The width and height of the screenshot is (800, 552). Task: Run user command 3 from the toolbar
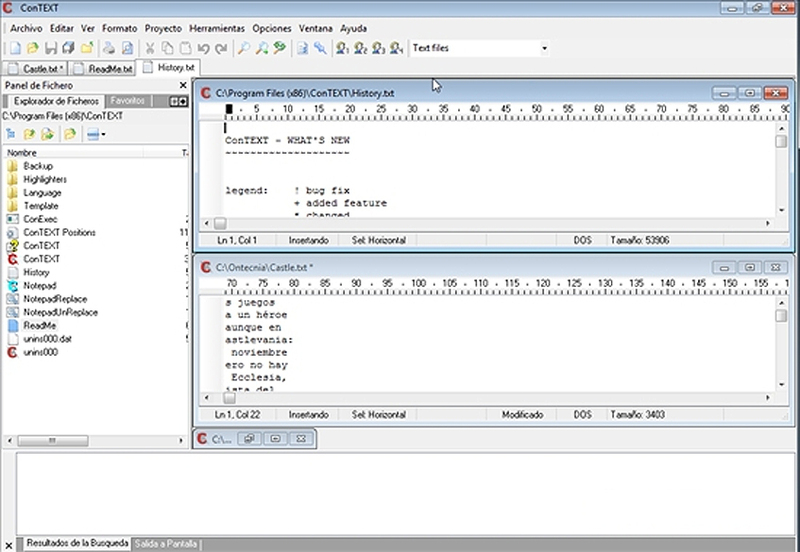tap(378, 48)
